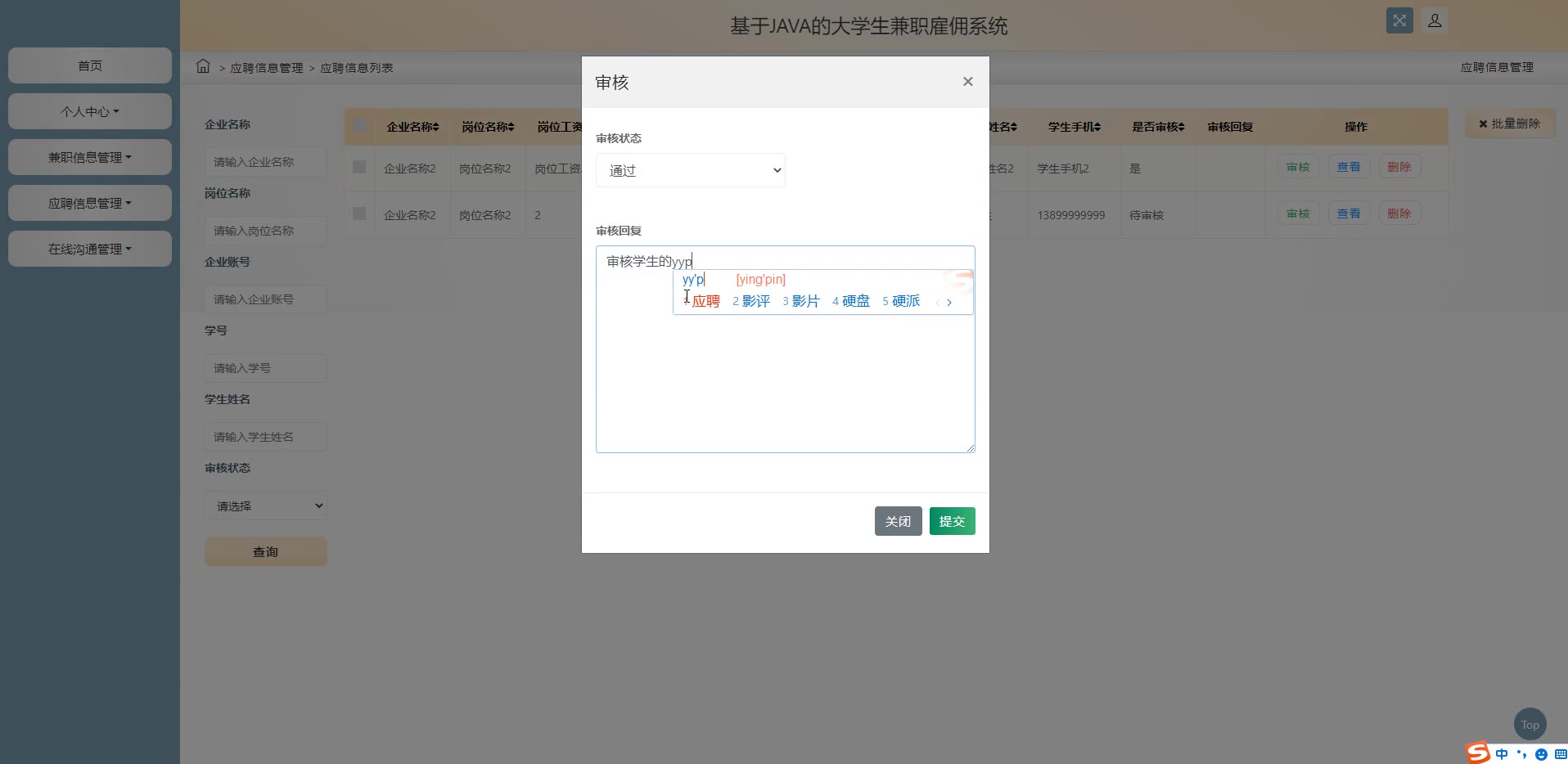Check the second table row checkbox
The height and width of the screenshot is (764, 1568).
[x=359, y=214]
